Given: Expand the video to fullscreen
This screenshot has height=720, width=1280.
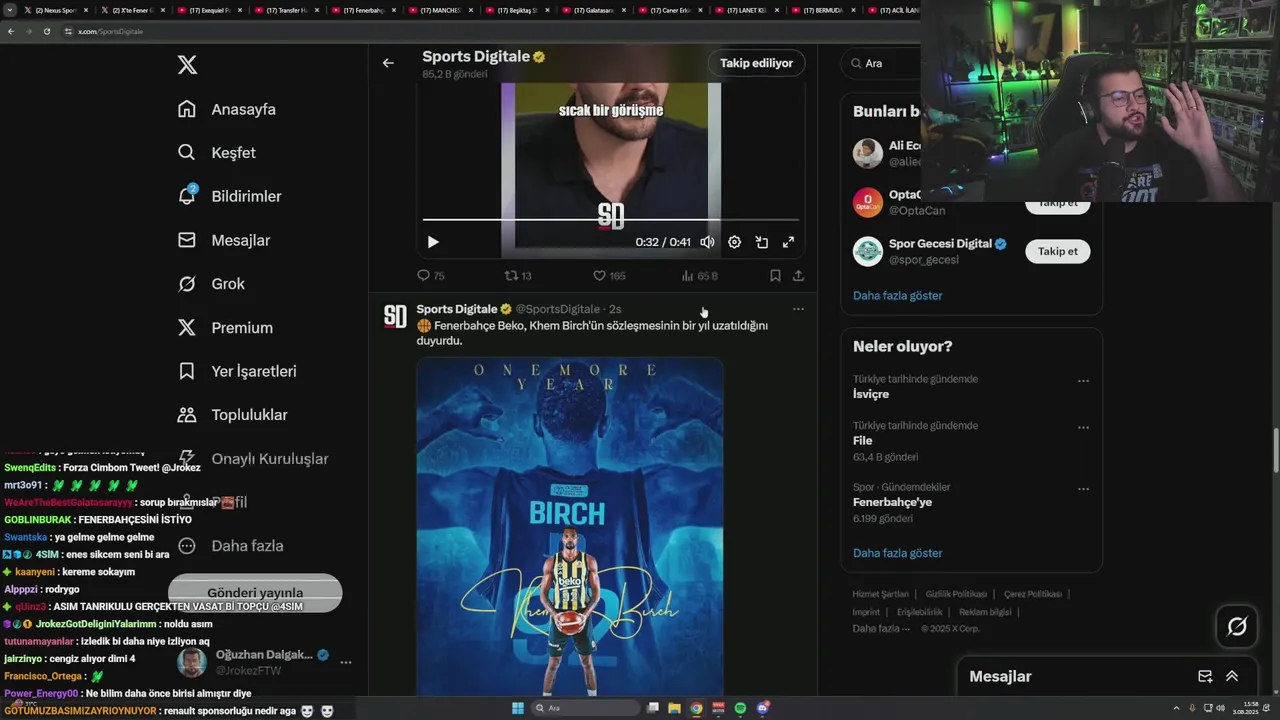Looking at the screenshot, I should 789,242.
